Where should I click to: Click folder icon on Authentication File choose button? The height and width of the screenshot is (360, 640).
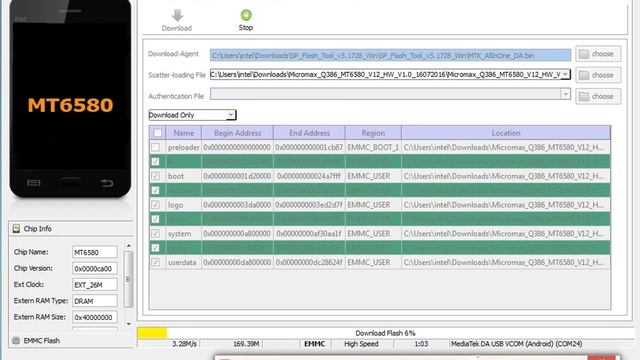coord(584,96)
